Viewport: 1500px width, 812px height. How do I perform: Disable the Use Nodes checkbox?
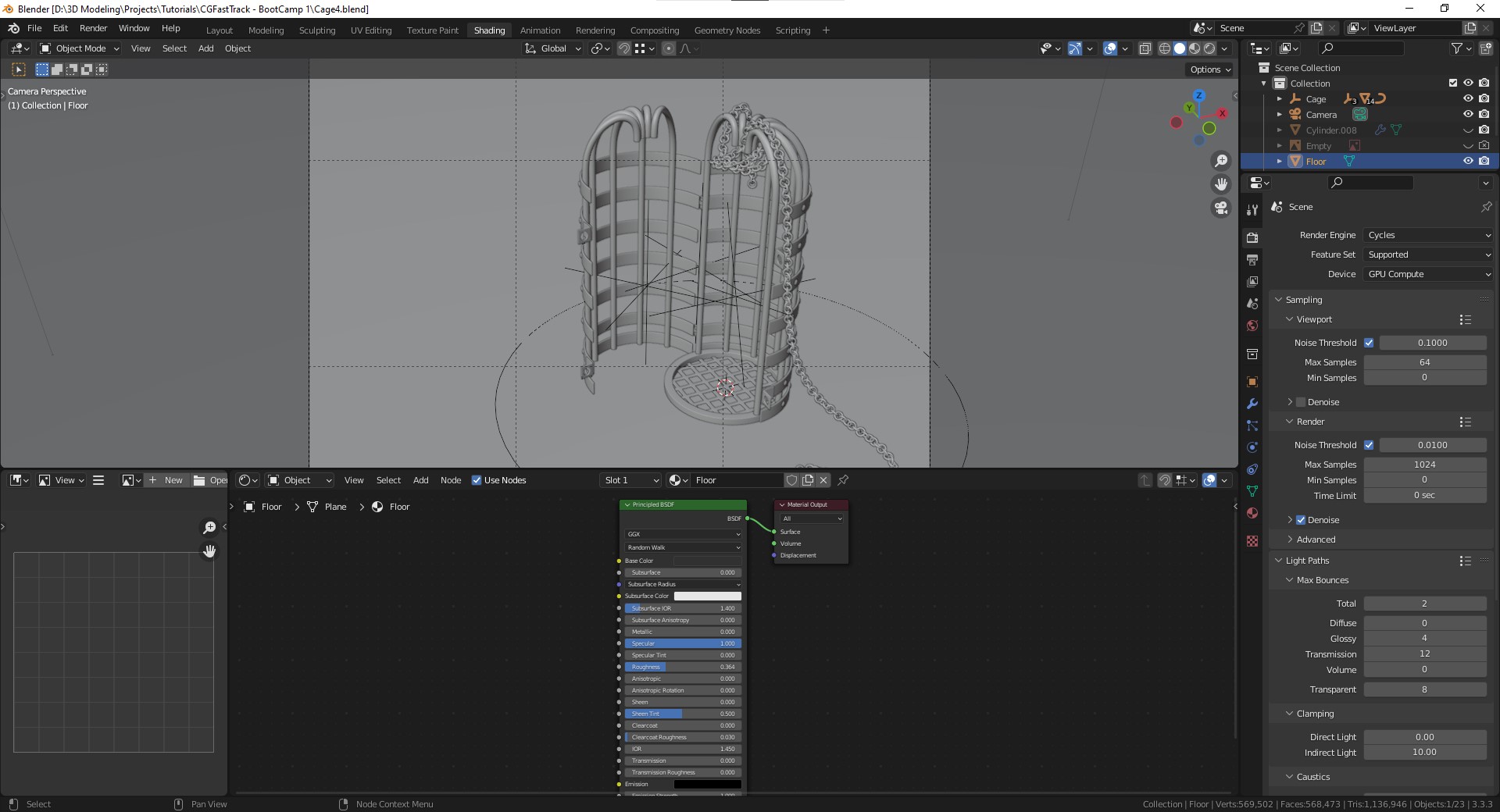[477, 480]
